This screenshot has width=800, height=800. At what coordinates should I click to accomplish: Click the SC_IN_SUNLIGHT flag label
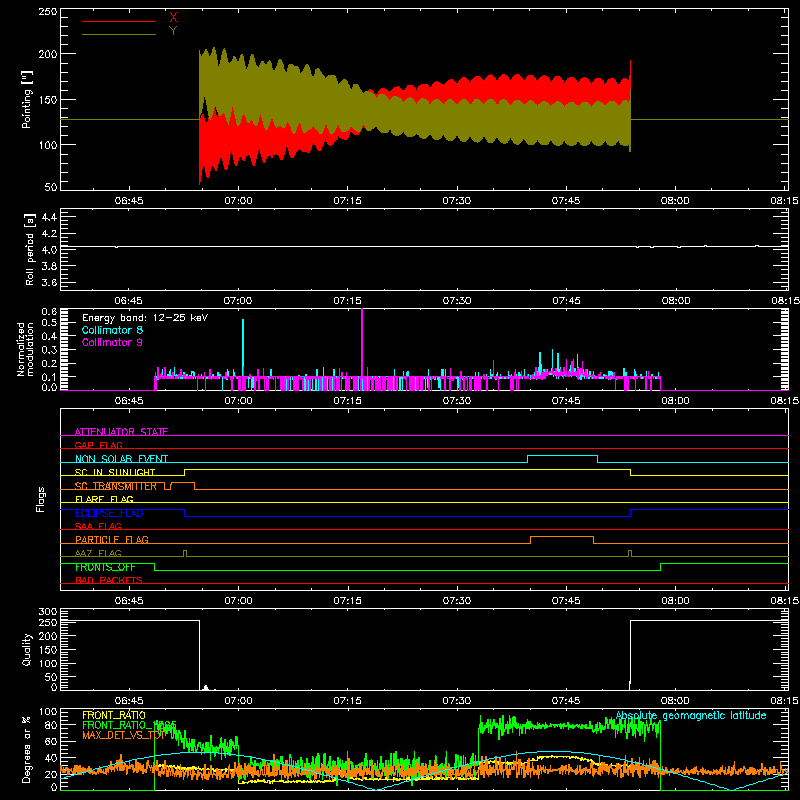point(115,472)
